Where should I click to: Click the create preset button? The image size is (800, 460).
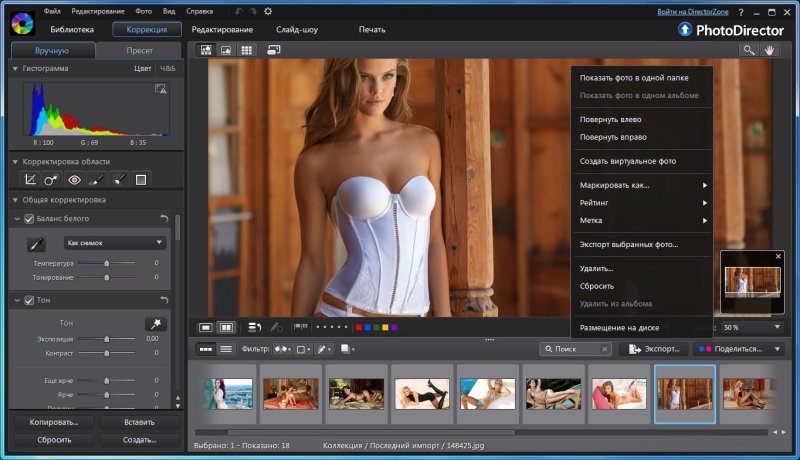pos(139,440)
